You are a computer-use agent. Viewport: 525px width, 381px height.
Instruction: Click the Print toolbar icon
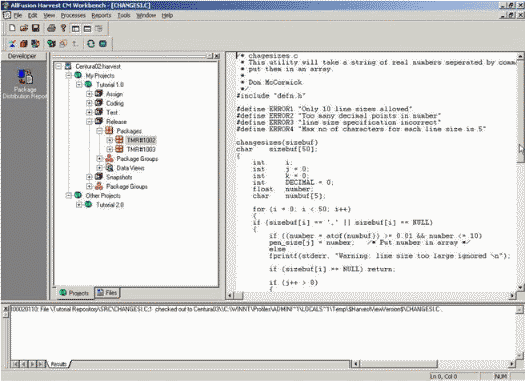[51, 28]
